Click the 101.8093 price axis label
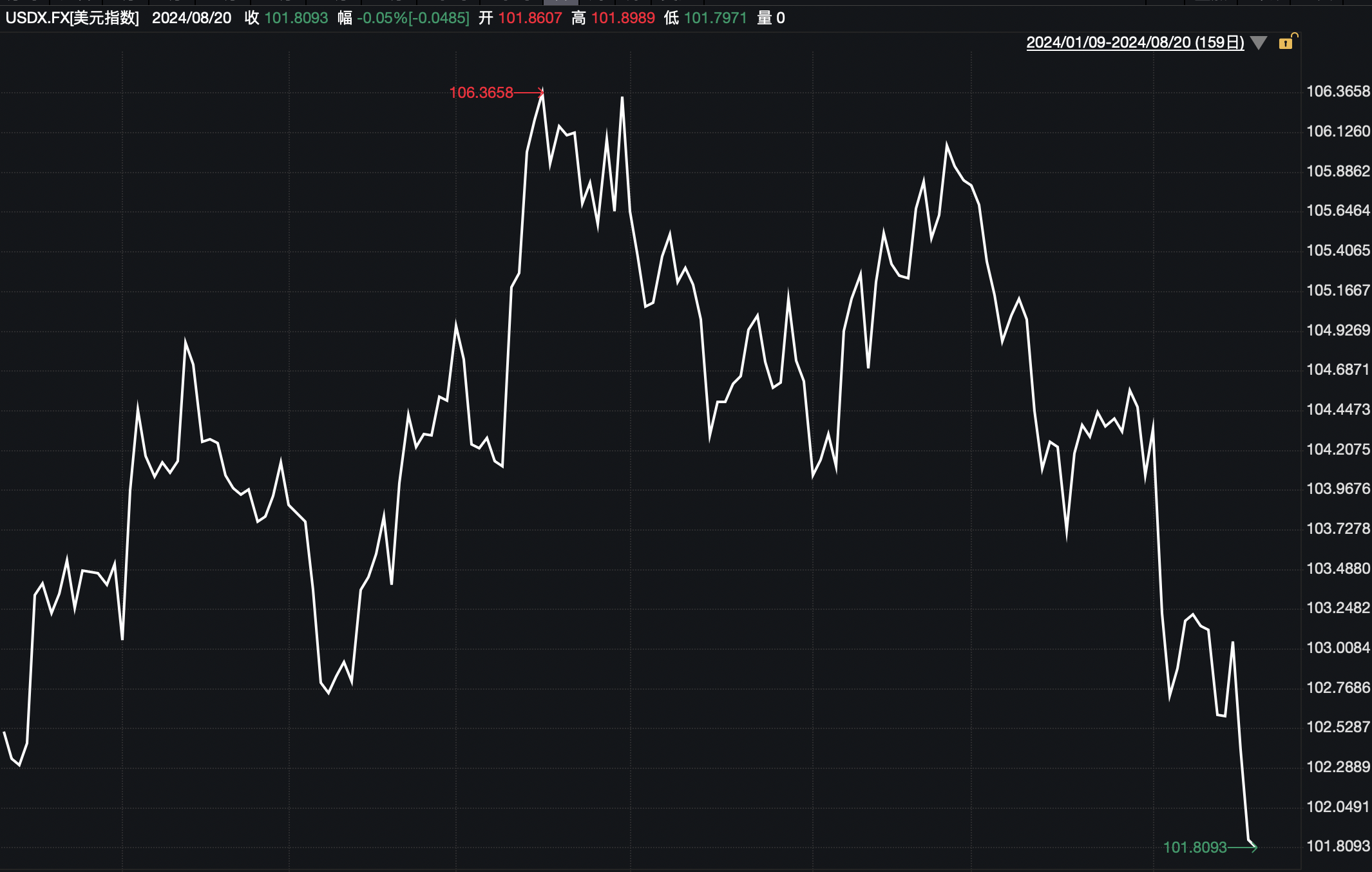This screenshot has width=1372, height=872. tap(1337, 846)
